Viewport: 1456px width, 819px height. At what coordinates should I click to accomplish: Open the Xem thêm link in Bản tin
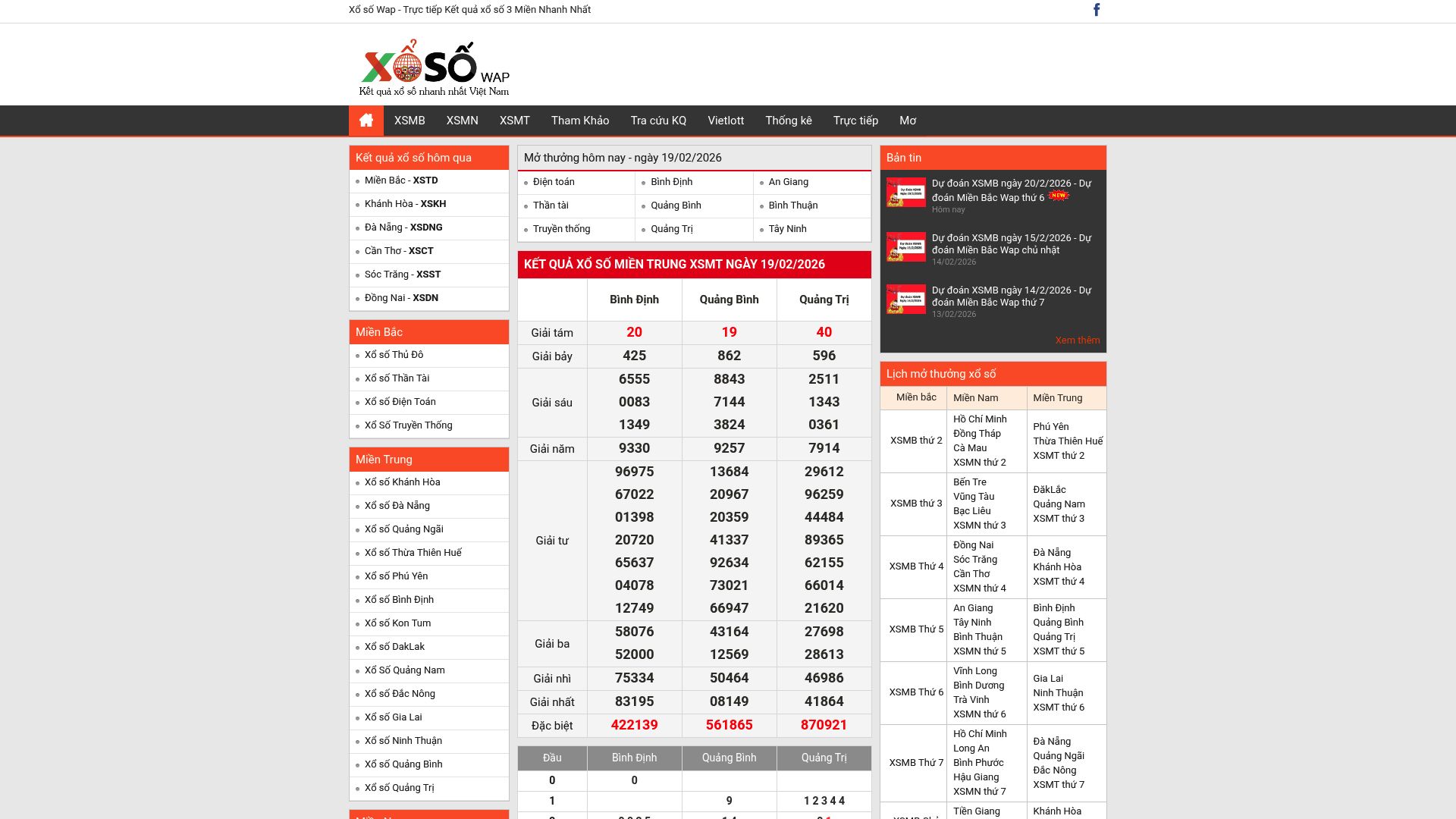1078,340
